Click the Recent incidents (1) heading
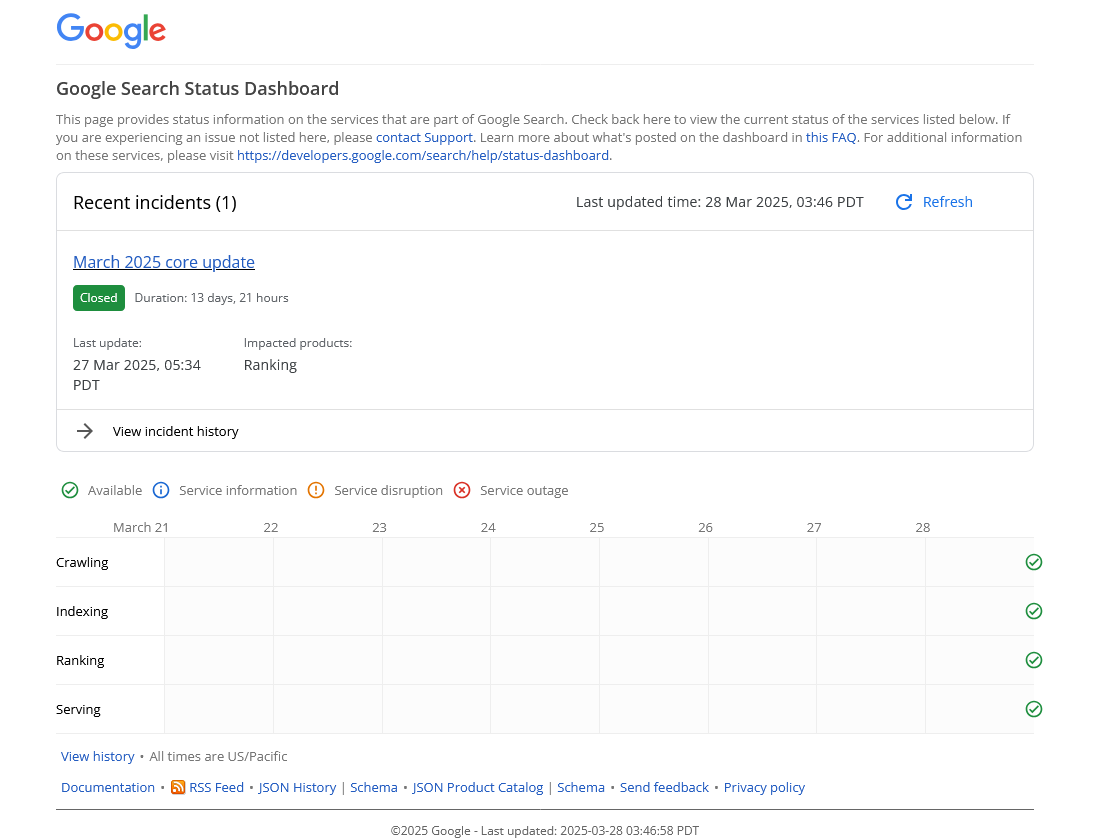The height and width of the screenshot is (839, 1101). (154, 202)
